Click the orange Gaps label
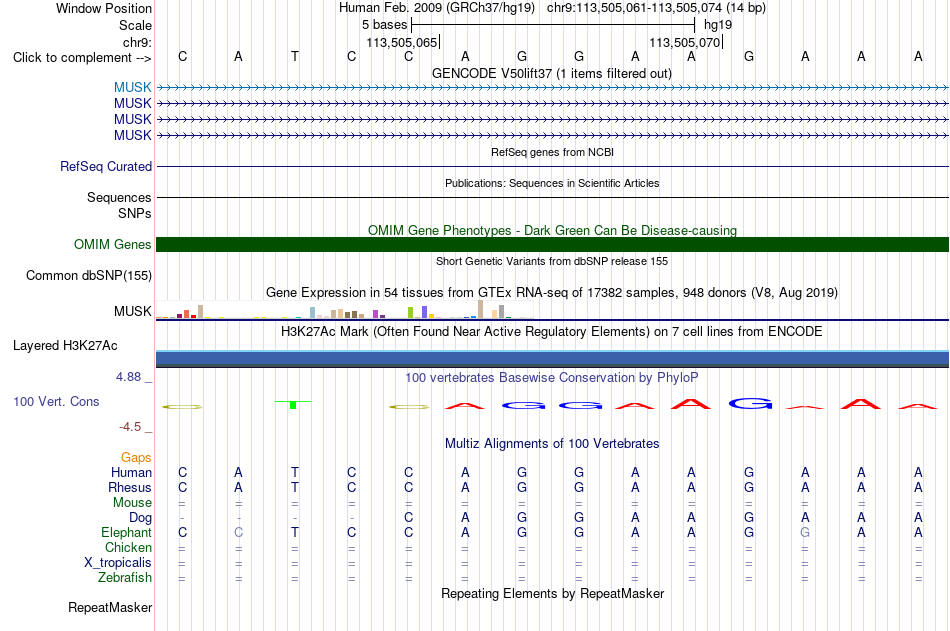 click(136, 458)
